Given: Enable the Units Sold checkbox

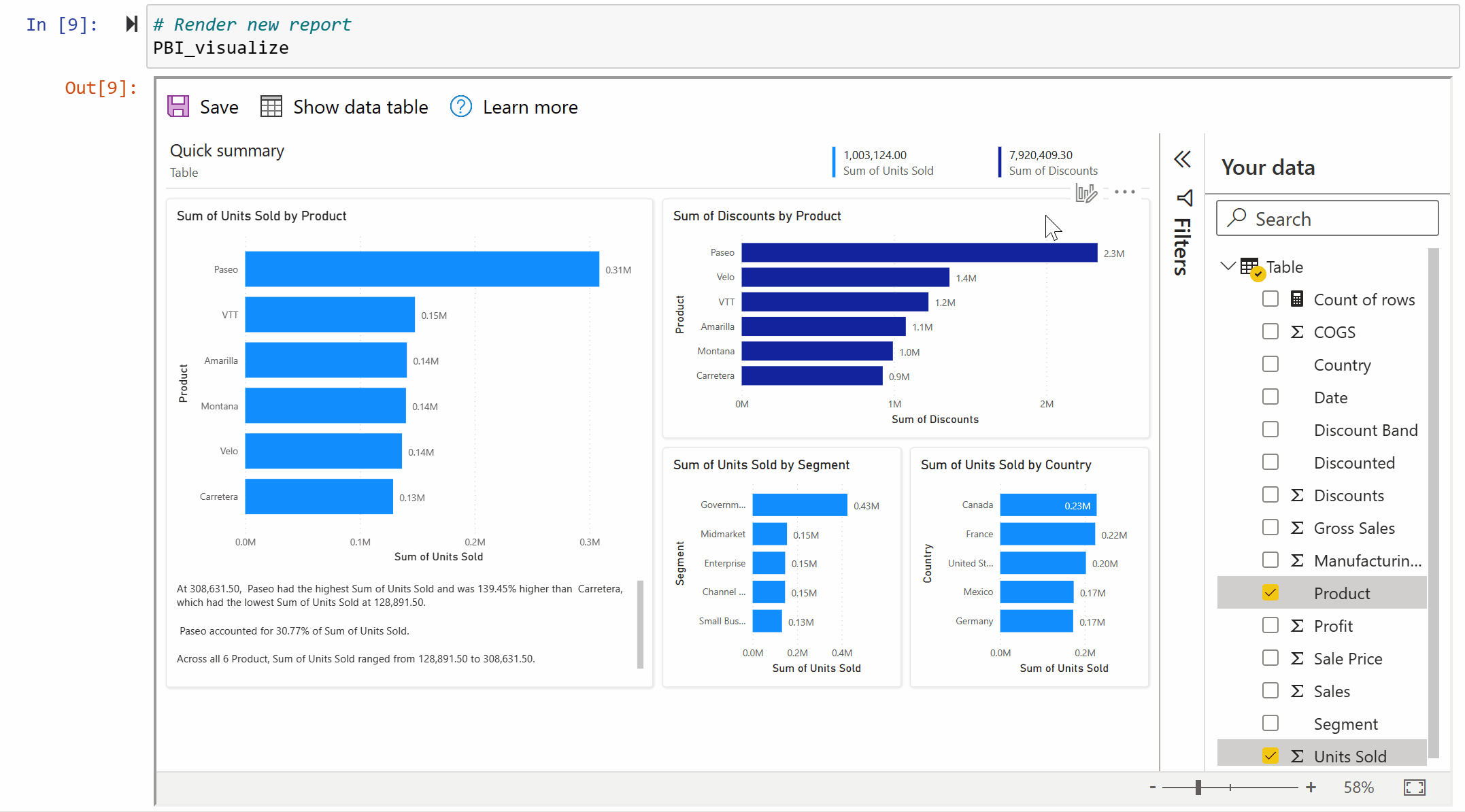Looking at the screenshot, I should tap(1271, 756).
